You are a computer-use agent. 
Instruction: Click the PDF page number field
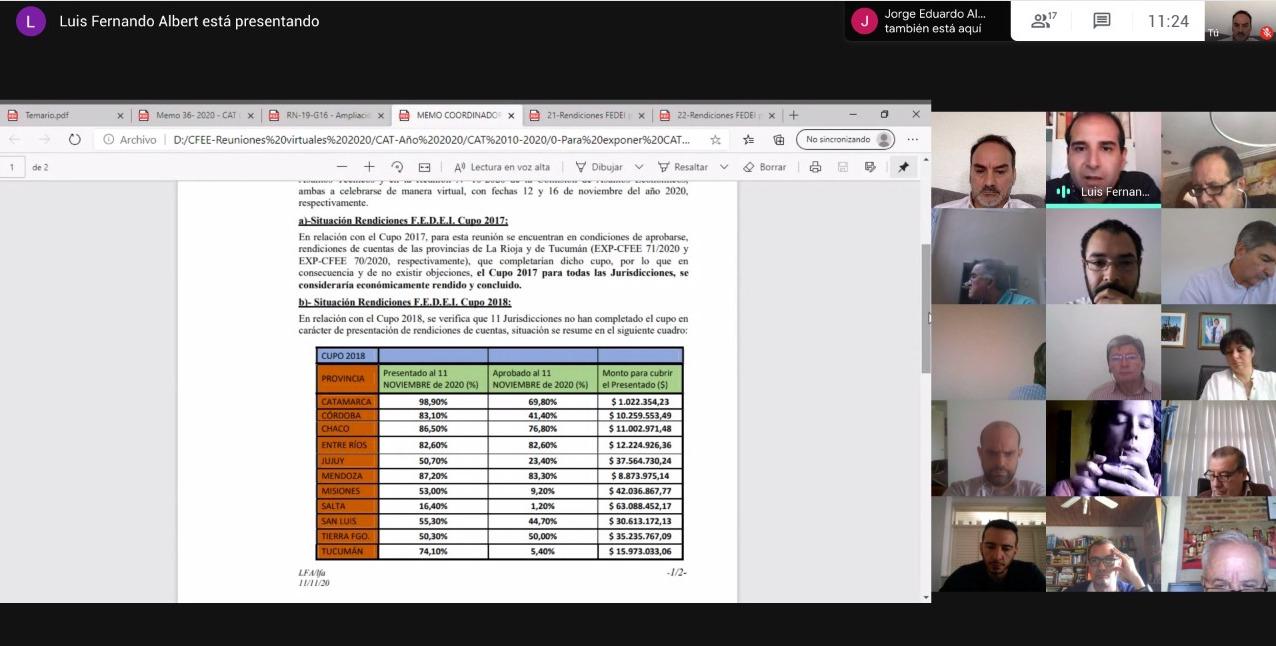pyautogui.click(x=13, y=167)
